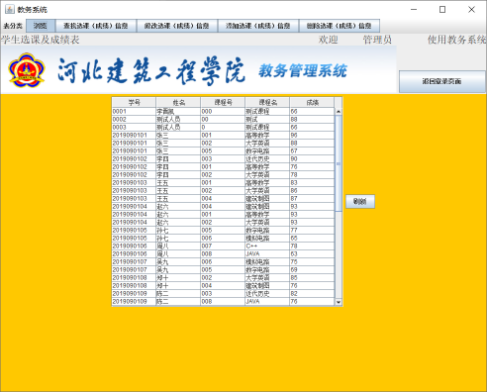The image size is (488, 392).
Task: Click course number 000 in row 0001
Action: coord(223,111)
